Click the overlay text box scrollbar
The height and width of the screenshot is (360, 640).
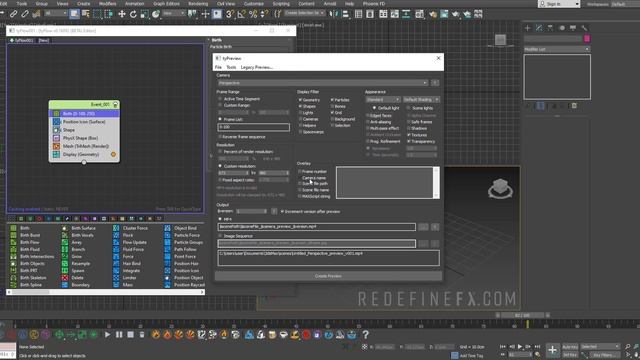tap(436, 182)
